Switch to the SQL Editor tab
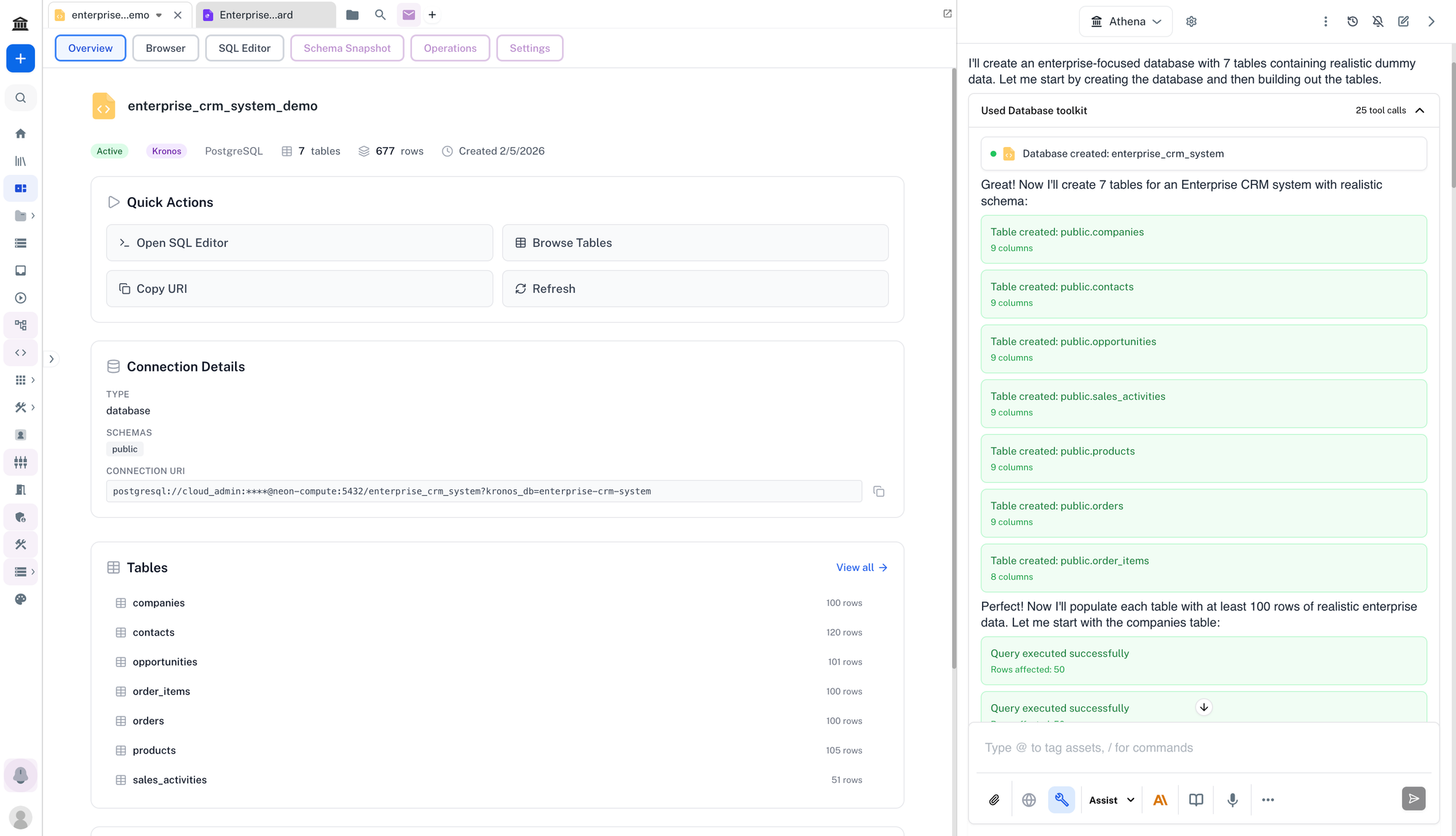 244,48
